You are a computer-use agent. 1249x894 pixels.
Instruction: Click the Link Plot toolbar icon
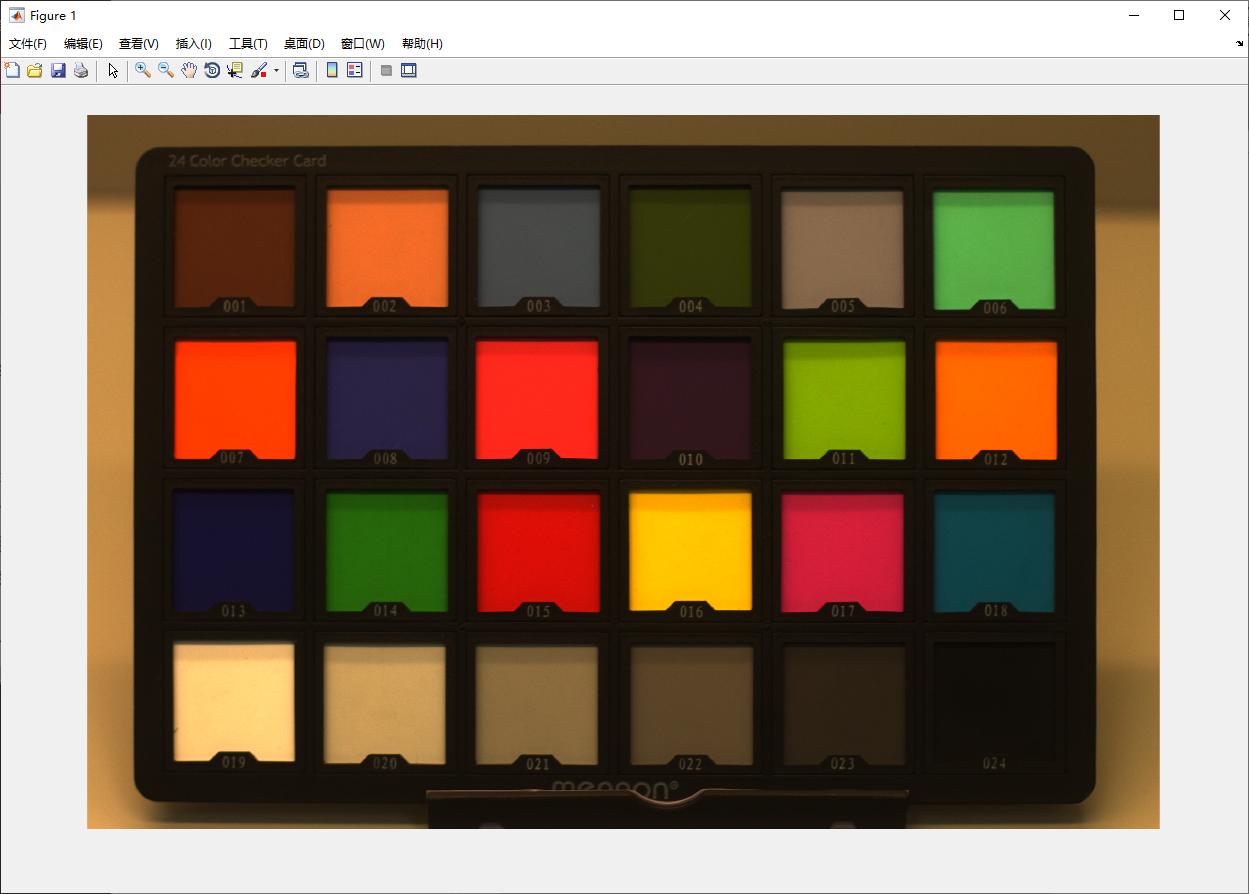click(300, 70)
